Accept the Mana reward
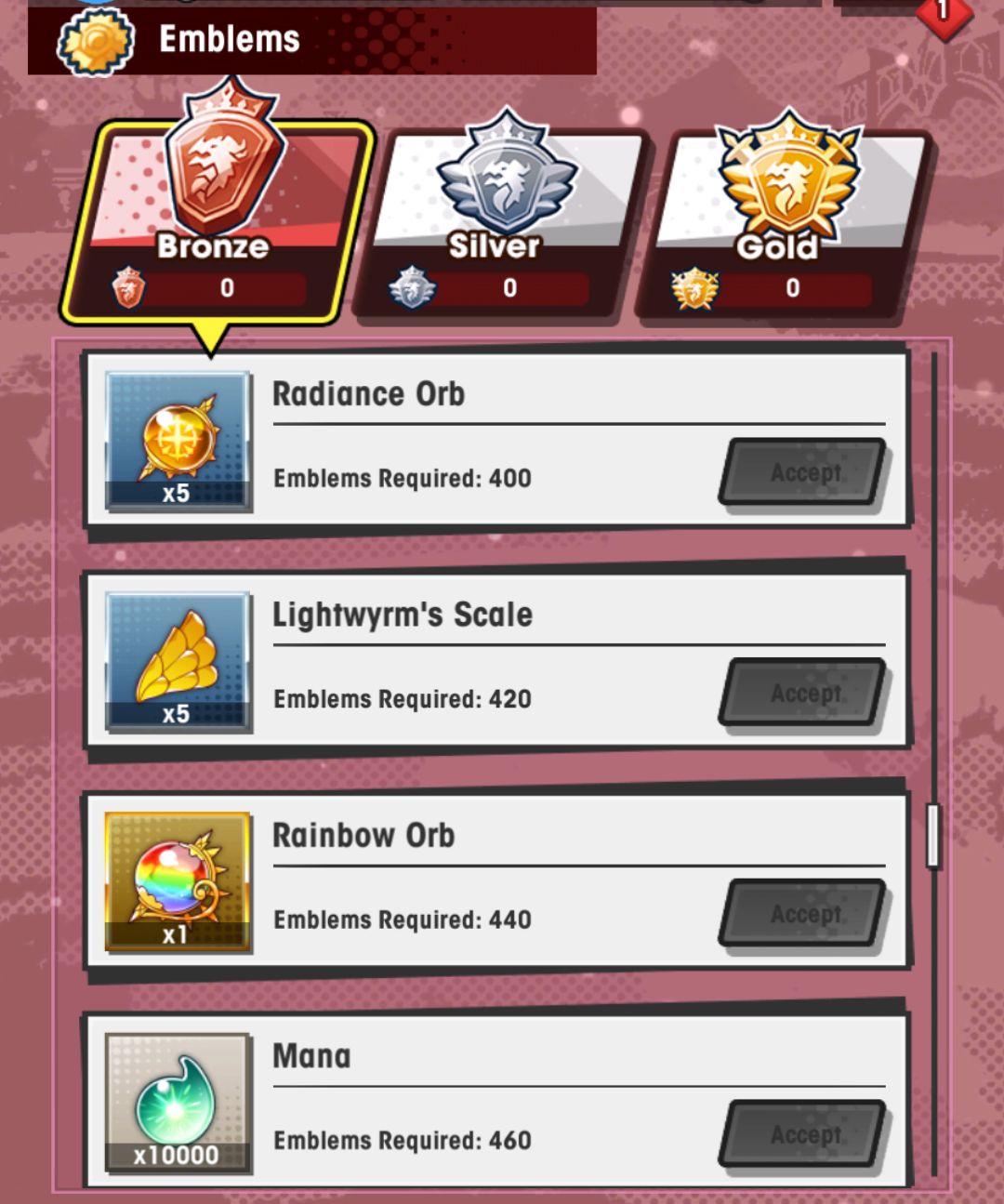This screenshot has height=1204, width=1004. click(x=803, y=1133)
